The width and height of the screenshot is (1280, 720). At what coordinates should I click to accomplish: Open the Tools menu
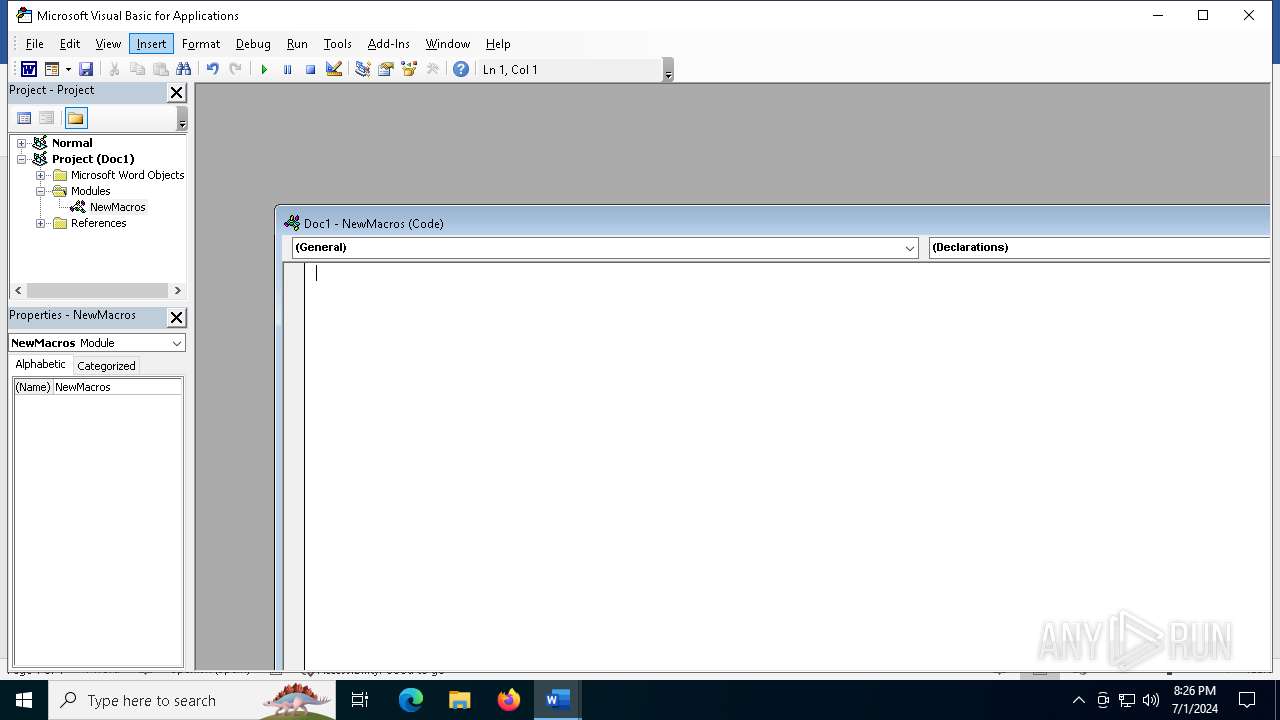click(337, 44)
